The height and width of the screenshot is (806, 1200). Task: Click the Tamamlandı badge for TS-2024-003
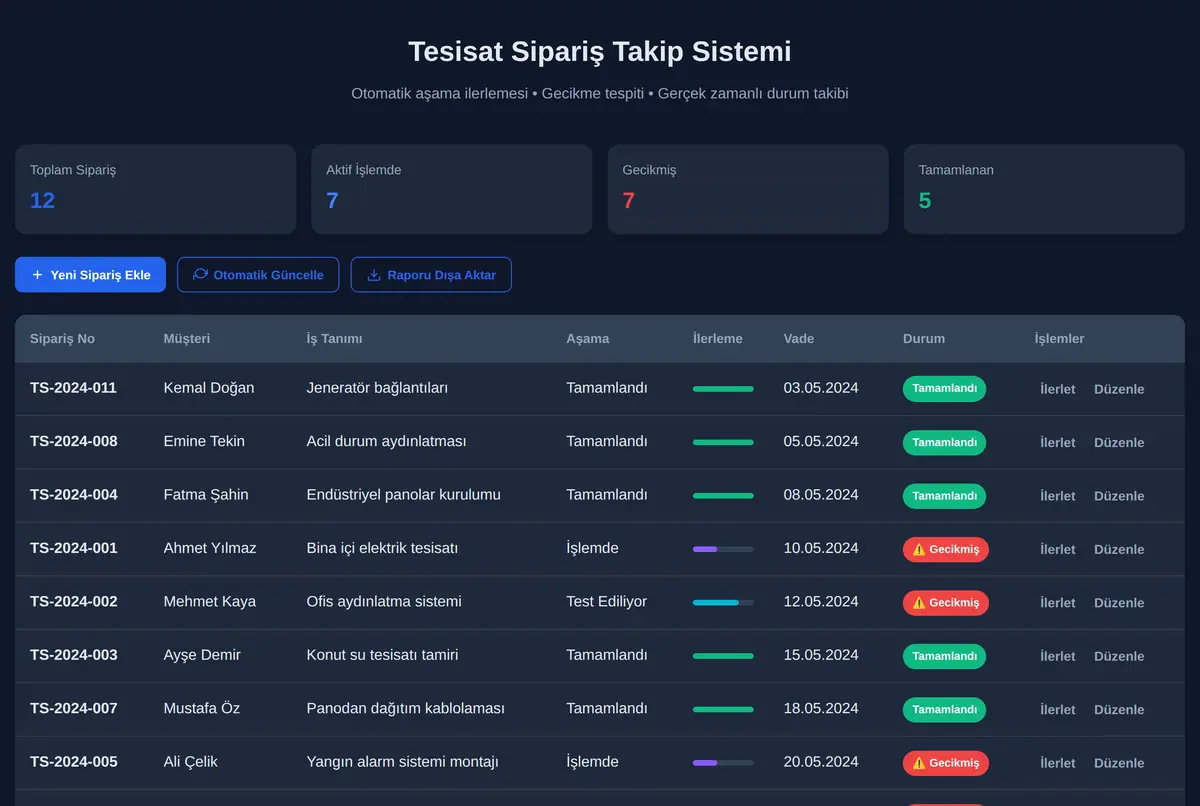coord(944,656)
